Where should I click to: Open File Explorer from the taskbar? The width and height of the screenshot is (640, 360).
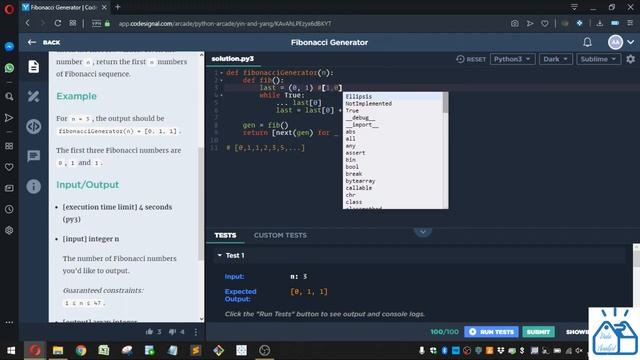point(58,350)
